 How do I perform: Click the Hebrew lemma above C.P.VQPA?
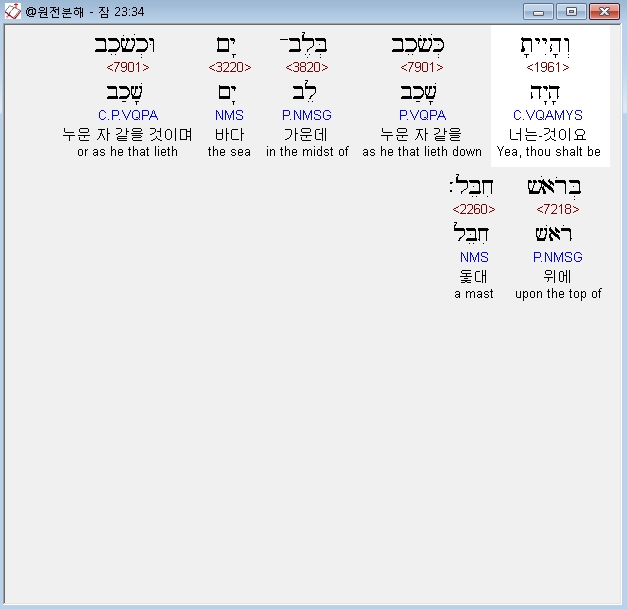point(124,92)
